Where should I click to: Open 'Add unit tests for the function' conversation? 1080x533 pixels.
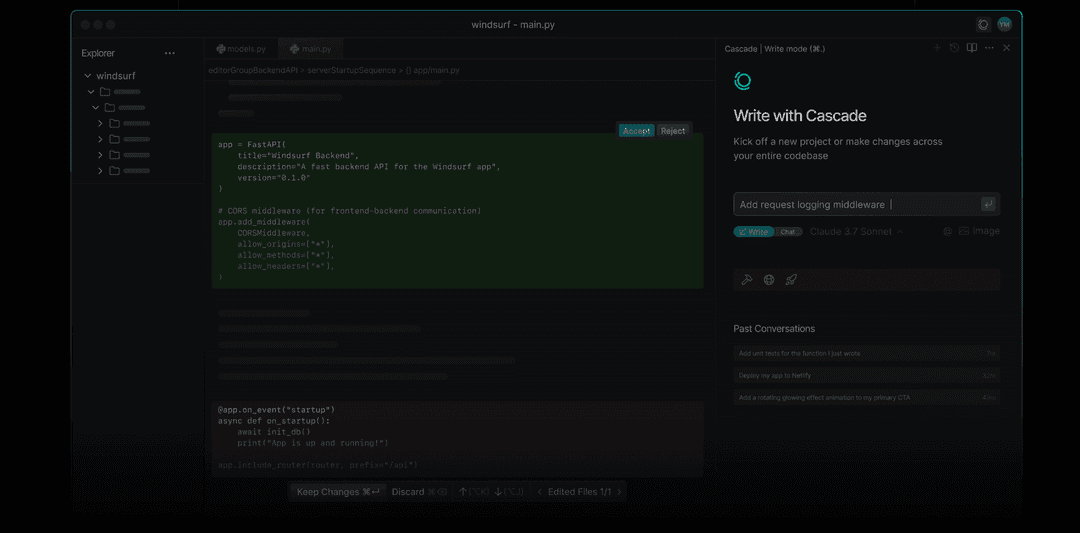pos(866,353)
